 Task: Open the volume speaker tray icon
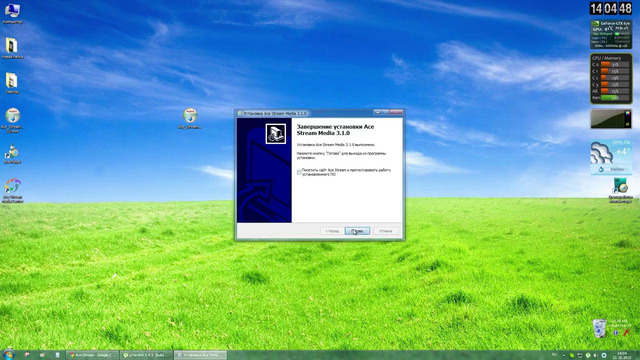596,356
